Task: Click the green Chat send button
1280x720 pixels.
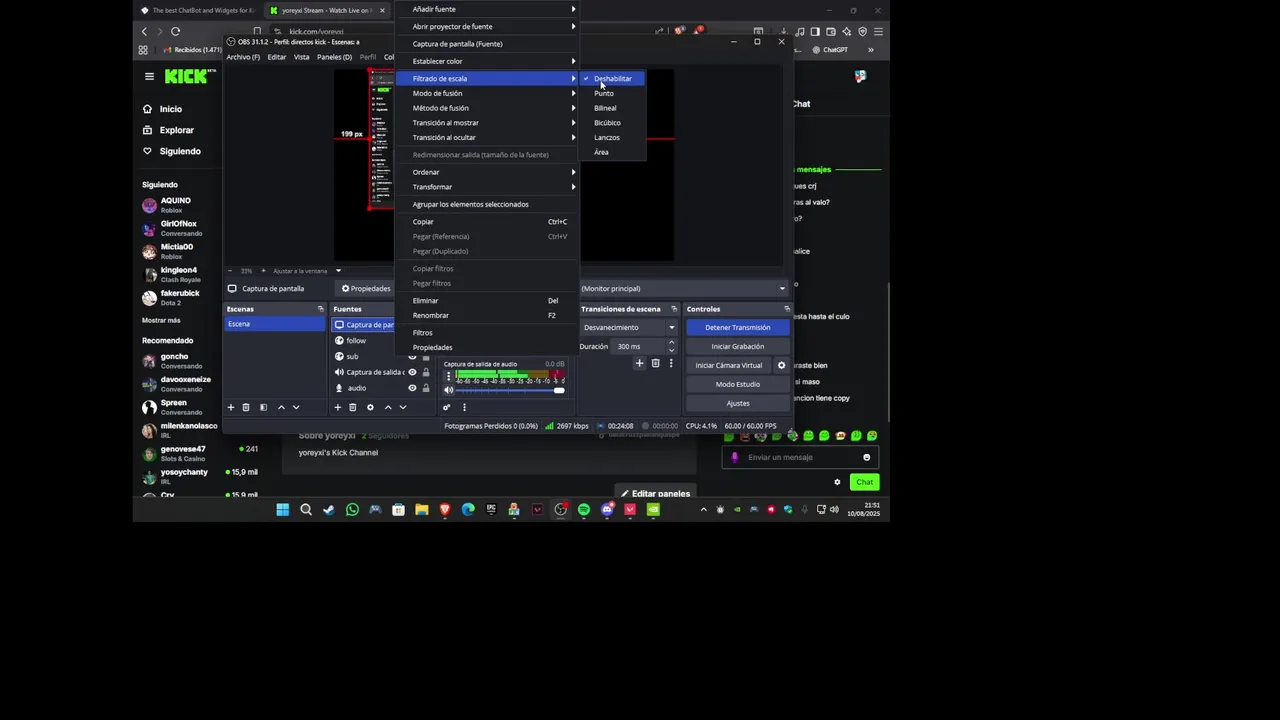Action: point(864,482)
